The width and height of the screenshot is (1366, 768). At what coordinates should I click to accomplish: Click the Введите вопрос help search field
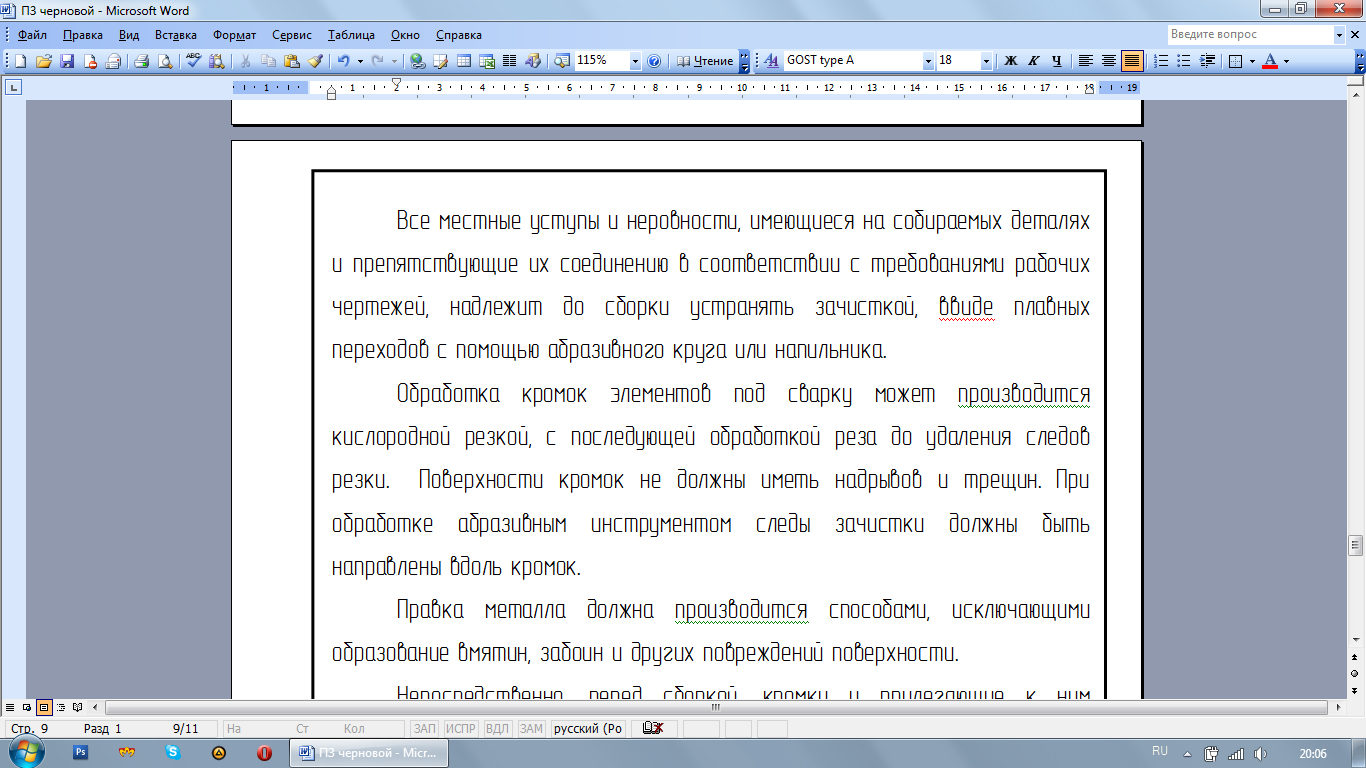point(1249,35)
